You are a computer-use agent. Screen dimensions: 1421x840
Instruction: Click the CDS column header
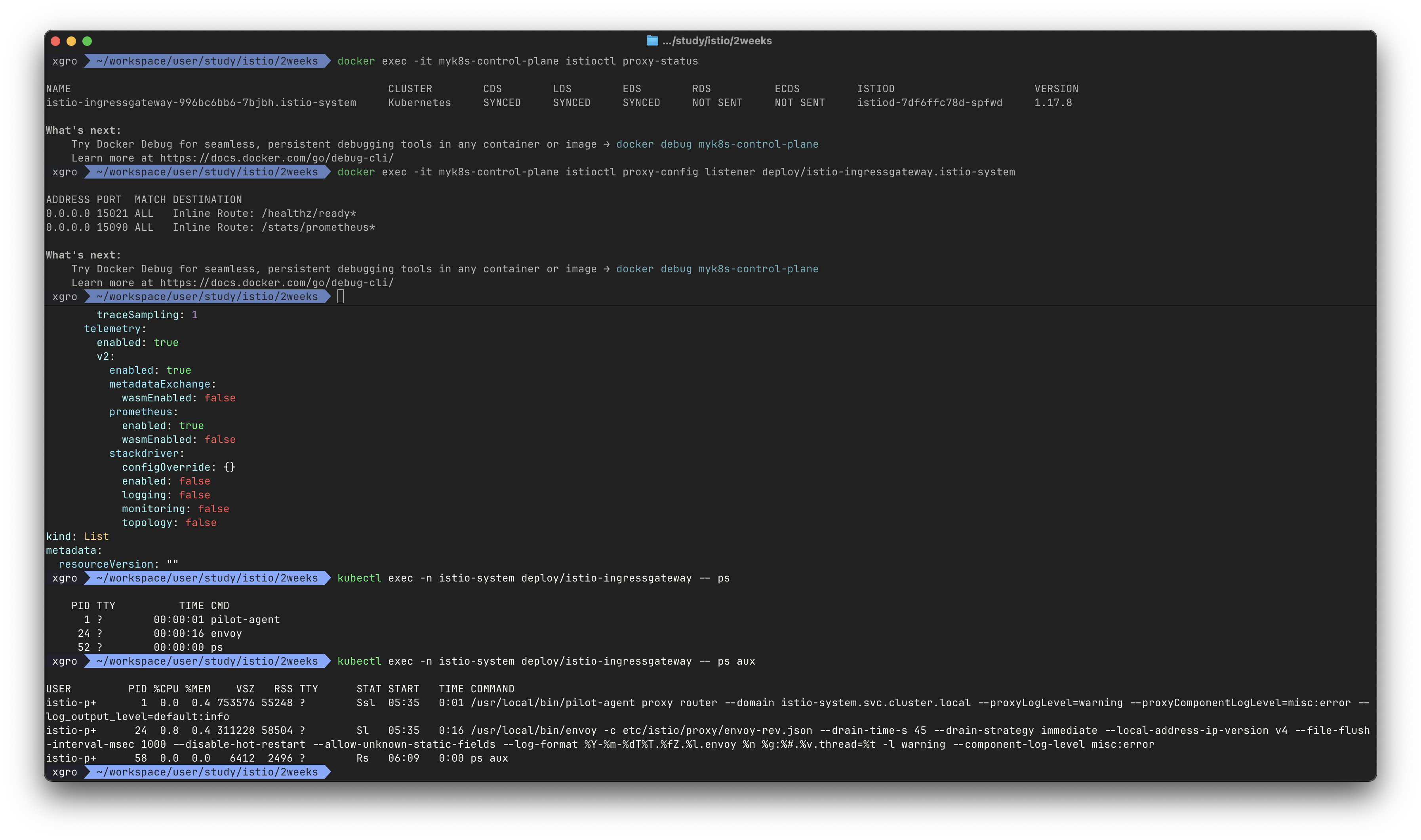pos(493,89)
